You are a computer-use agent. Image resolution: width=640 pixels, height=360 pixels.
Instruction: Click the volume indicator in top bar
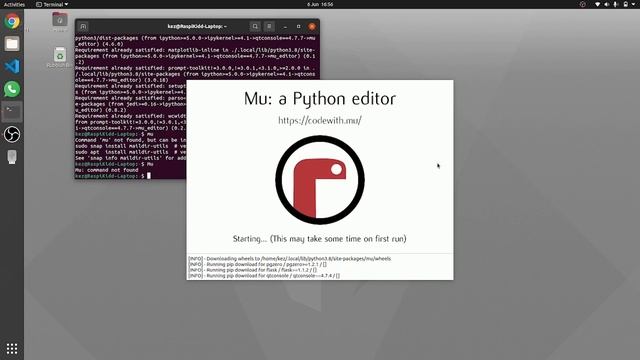607,4
